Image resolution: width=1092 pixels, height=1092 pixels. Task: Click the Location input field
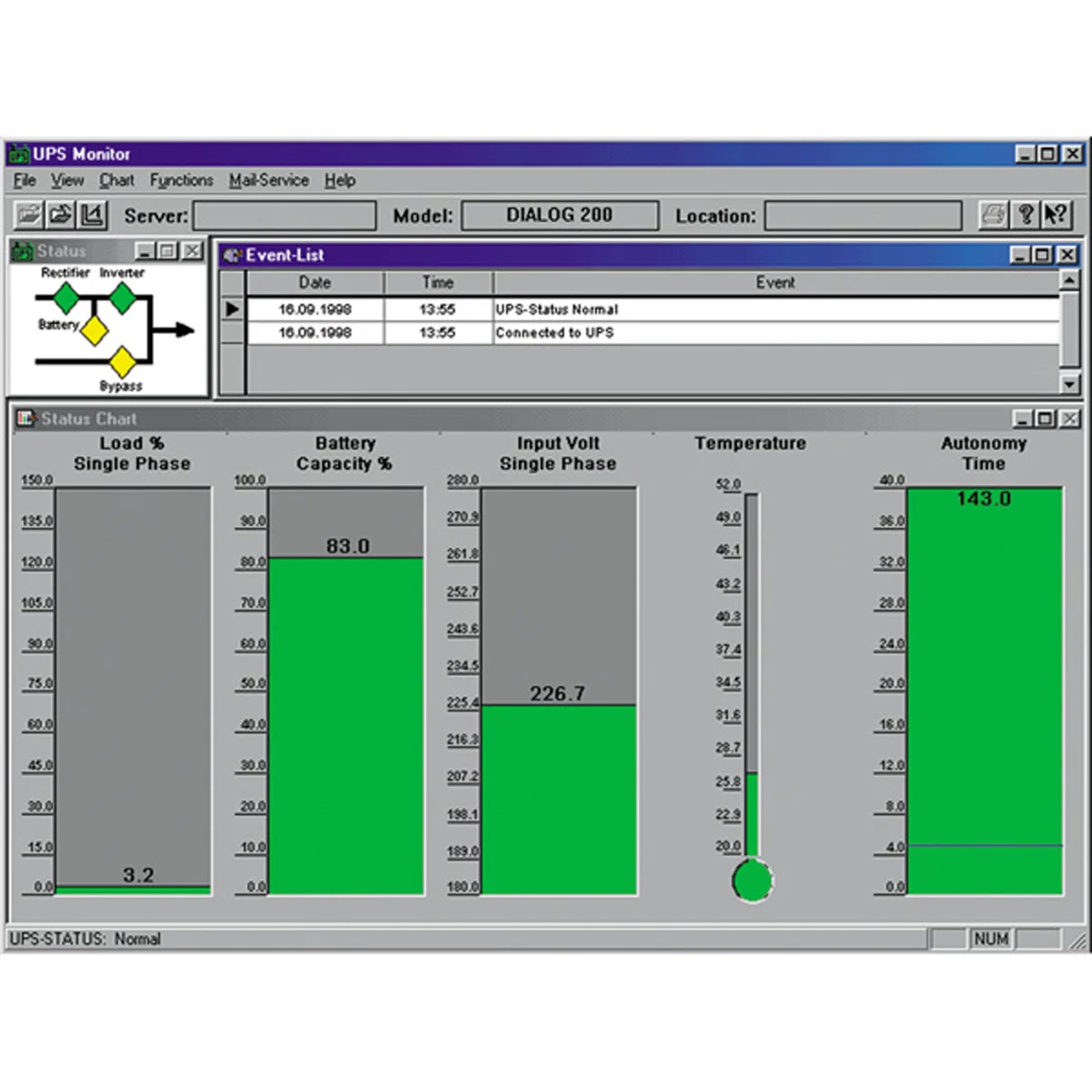[x=863, y=216]
